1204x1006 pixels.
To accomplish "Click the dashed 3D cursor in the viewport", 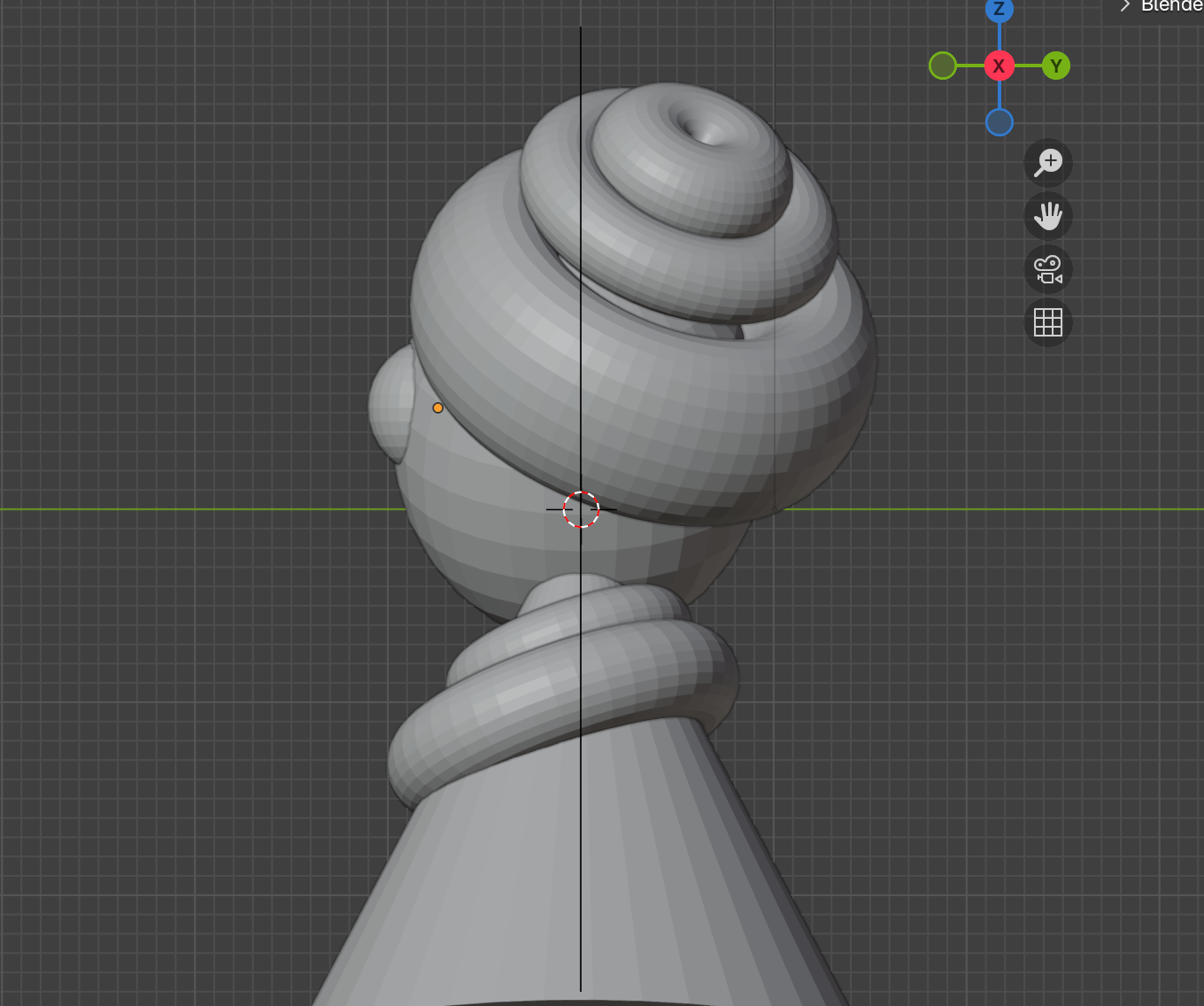I will pyautogui.click(x=580, y=510).
